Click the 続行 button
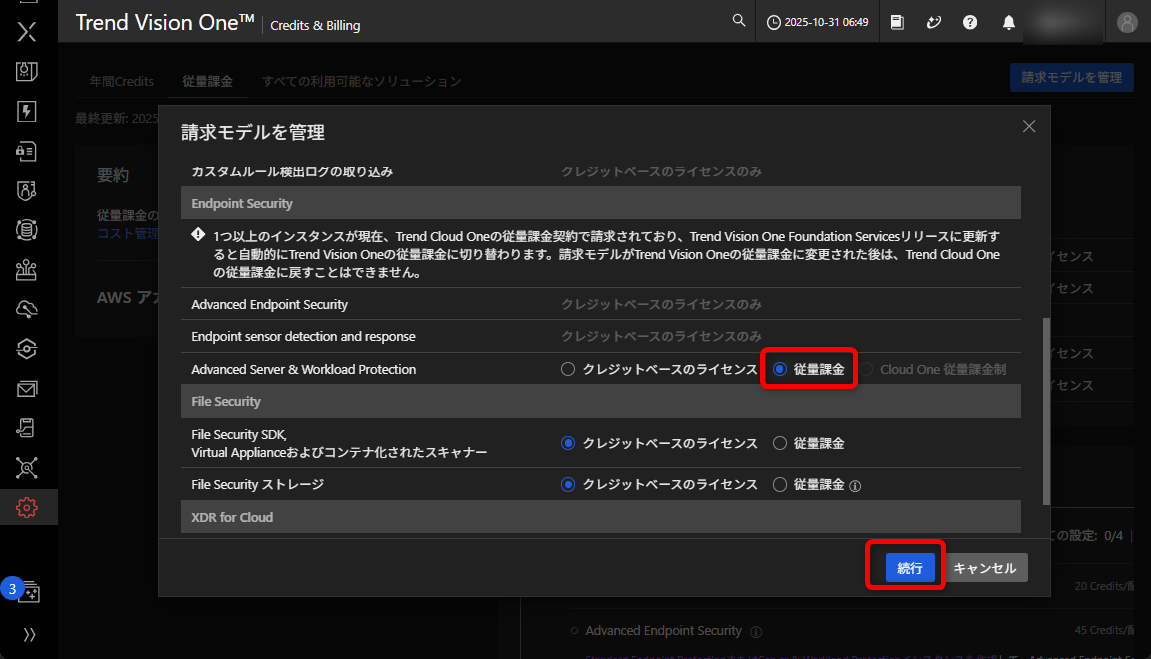Screen dimensions: 1151x659 coord(909,568)
